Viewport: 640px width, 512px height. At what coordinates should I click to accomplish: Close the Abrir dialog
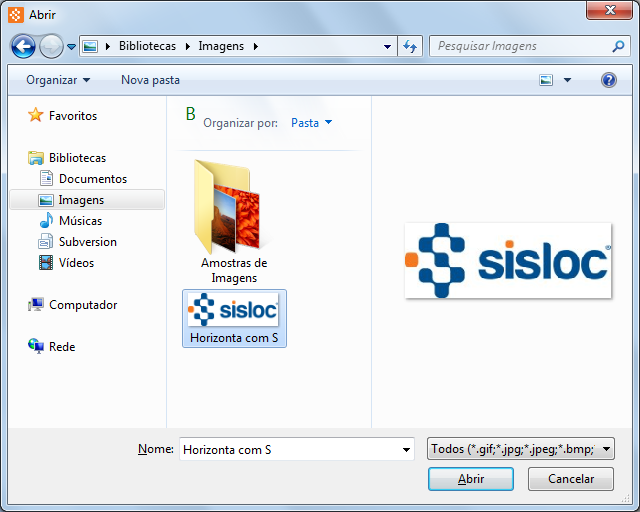tap(610, 10)
